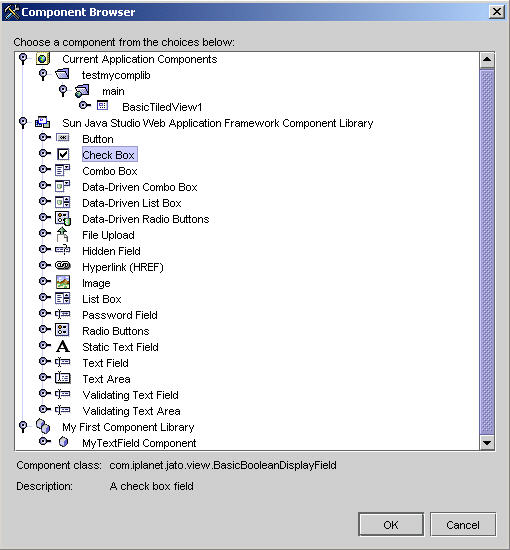Collapse the Sun Java Studio library node
This screenshot has width=510, height=550.
pyautogui.click(x=23, y=122)
